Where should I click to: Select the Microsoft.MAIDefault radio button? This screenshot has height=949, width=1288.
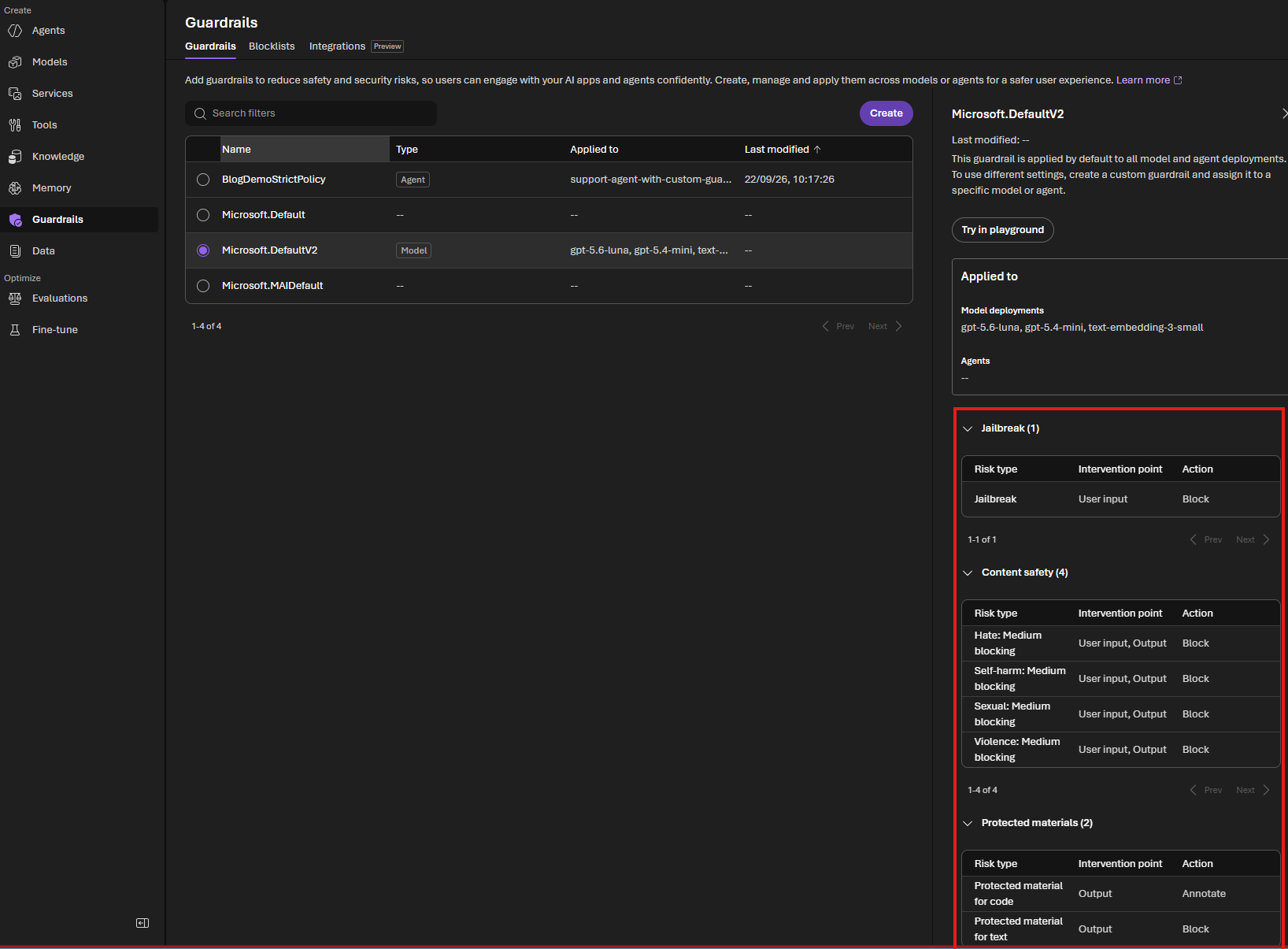click(203, 286)
